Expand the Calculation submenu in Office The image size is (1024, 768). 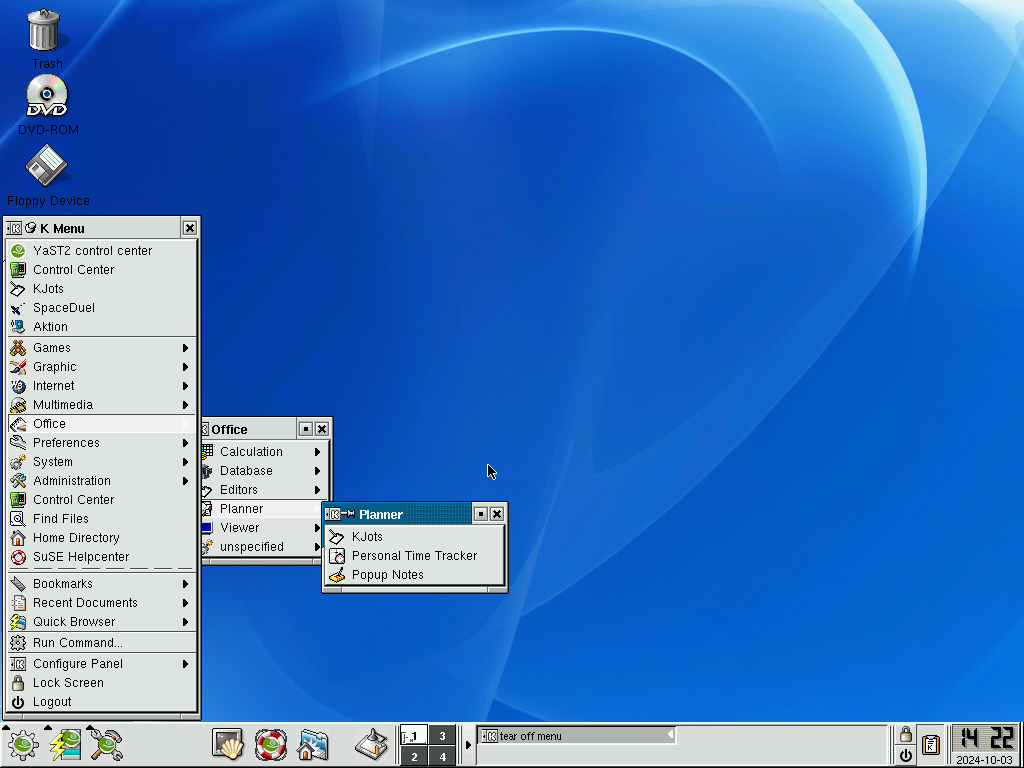coord(263,452)
